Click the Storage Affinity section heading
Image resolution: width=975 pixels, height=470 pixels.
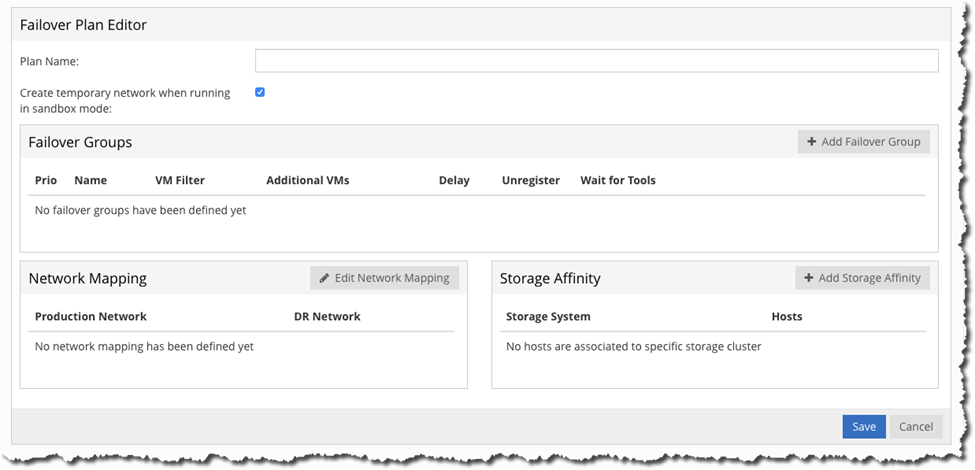pos(550,278)
